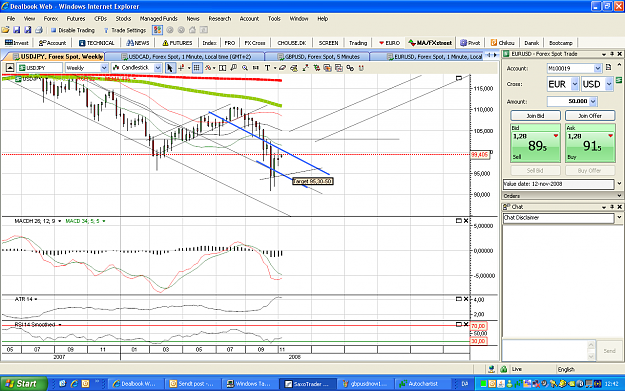This screenshot has width=625, height=391.
Task: Click the Home icon in top toolbar
Action: click(x=193, y=30)
